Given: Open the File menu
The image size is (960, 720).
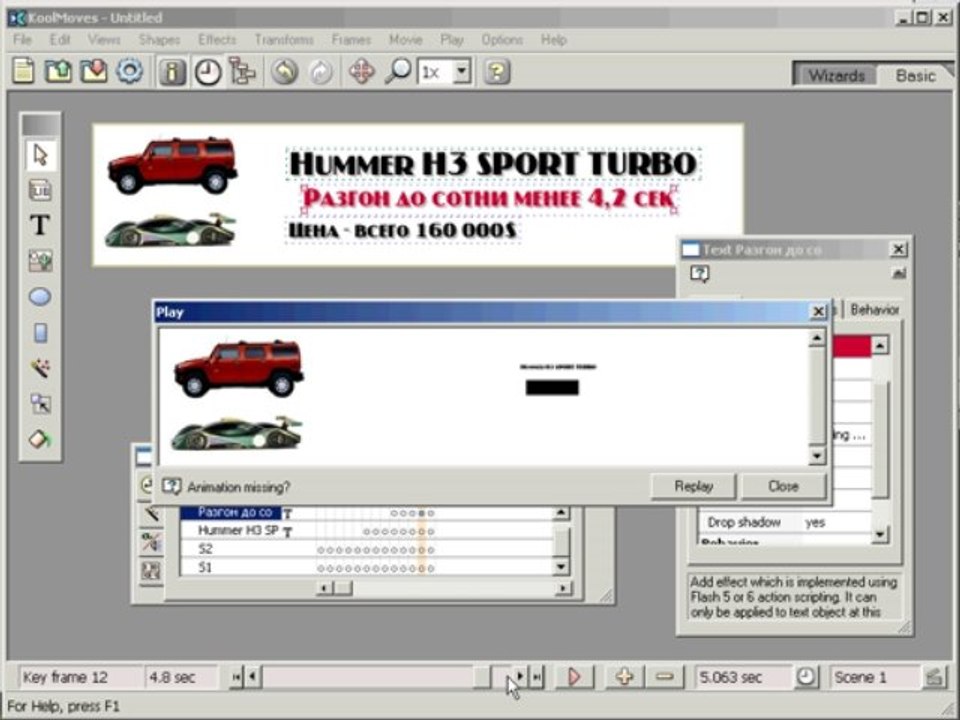Looking at the screenshot, I should (22, 40).
